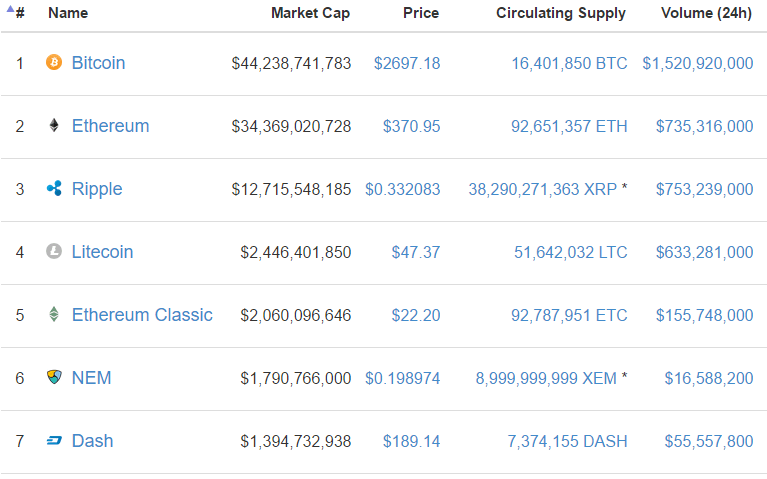Screen dimensions: 767x479
Task: Open the Bitcoin name link
Action: click(x=98, y=63)
